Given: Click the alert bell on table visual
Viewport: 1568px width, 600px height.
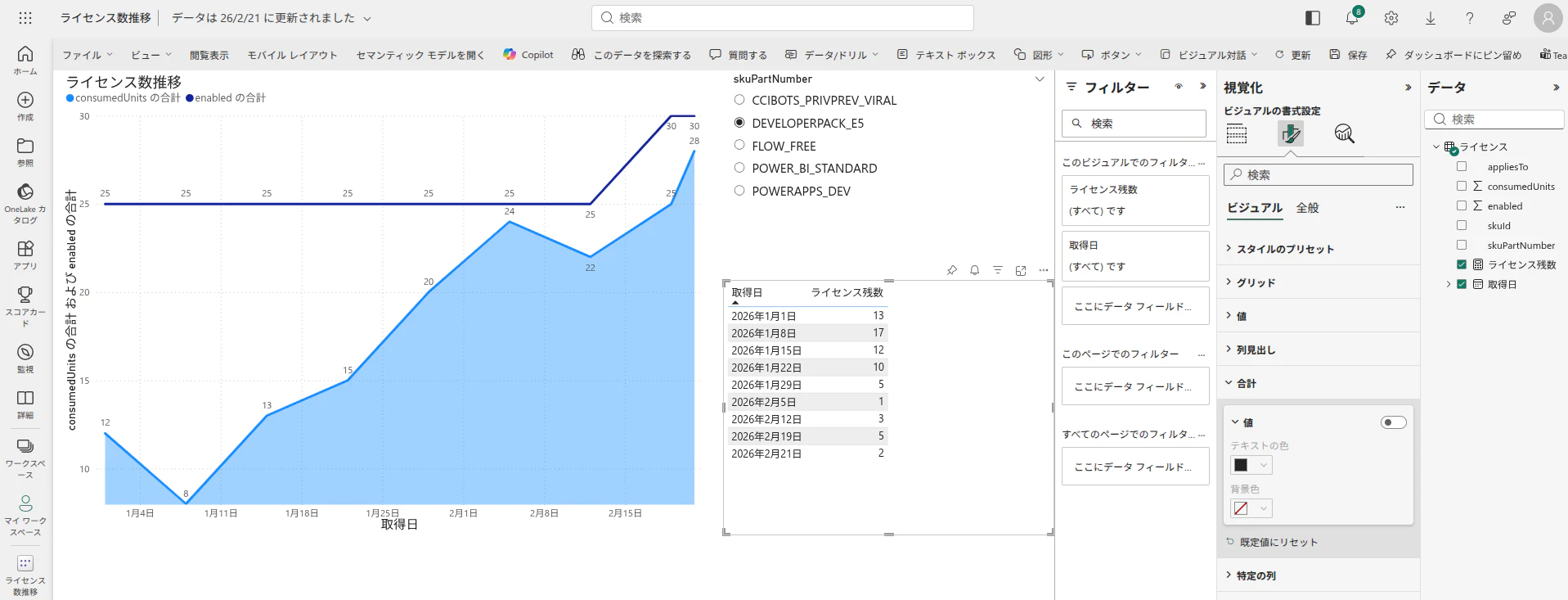Looking at the screenshot, I should (x=975, y=270).
